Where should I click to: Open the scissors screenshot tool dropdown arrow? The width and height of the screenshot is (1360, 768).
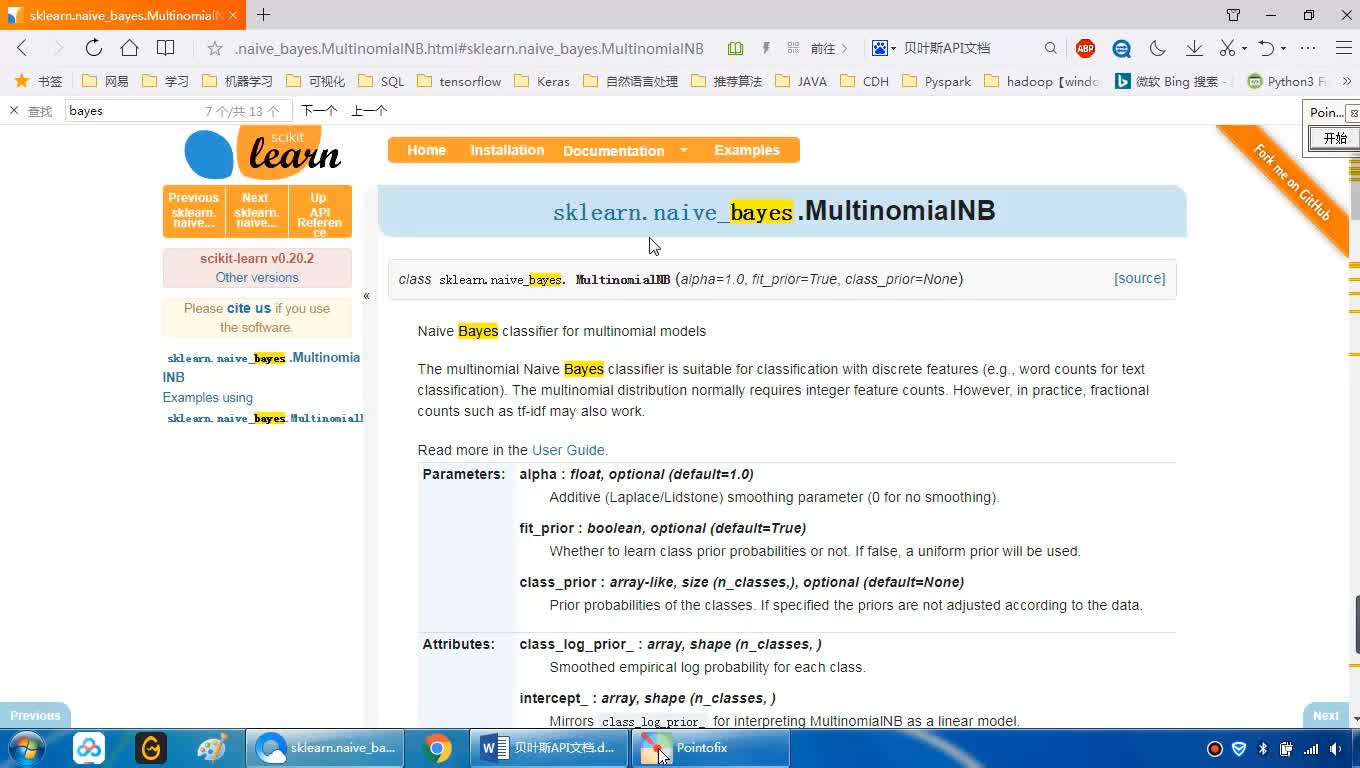[x=1244, y=49]
